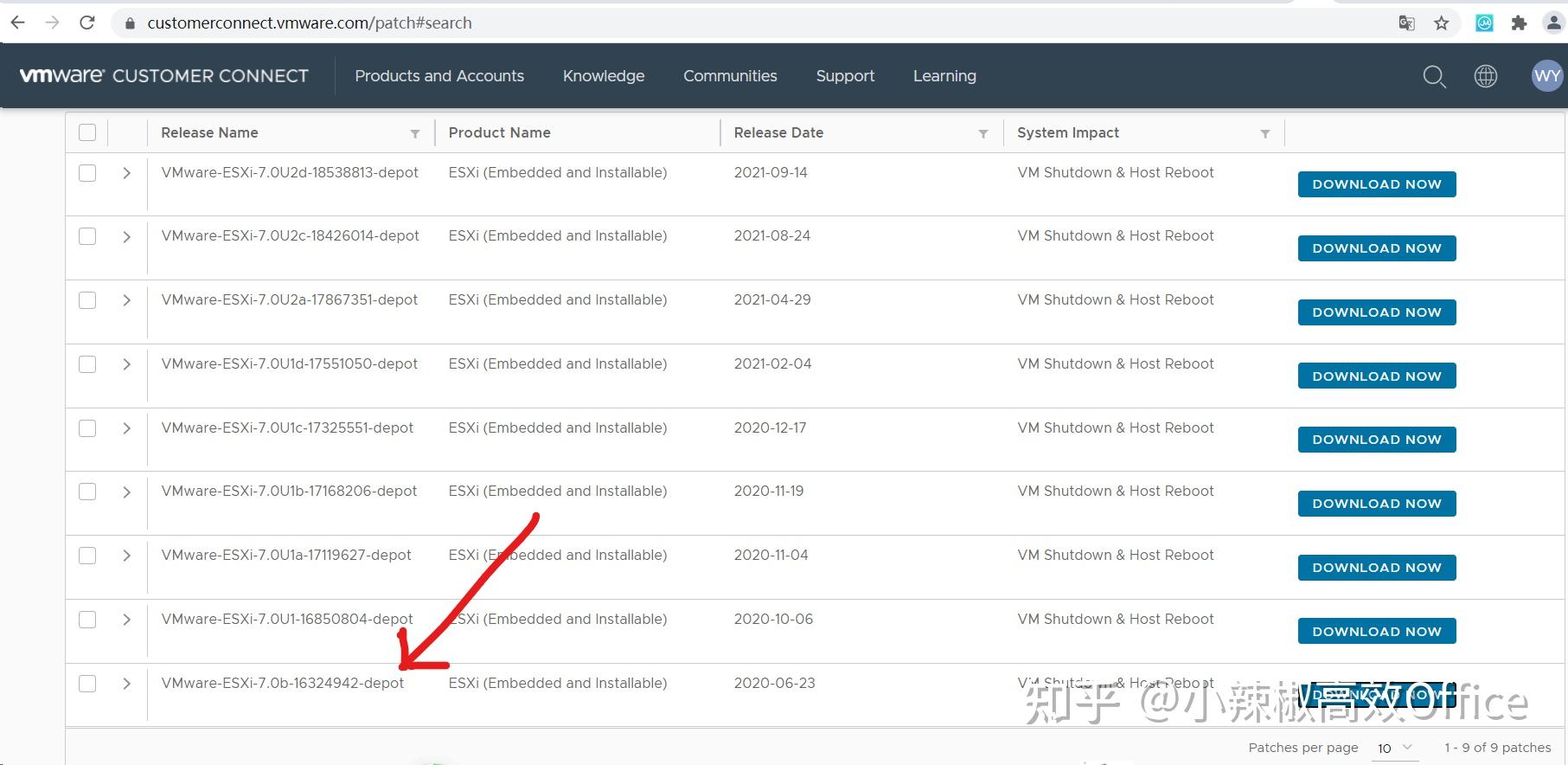Open the Support menu
Viewport: 1568px width, 765px height.
pyautogui.click(x=845, y=76)
